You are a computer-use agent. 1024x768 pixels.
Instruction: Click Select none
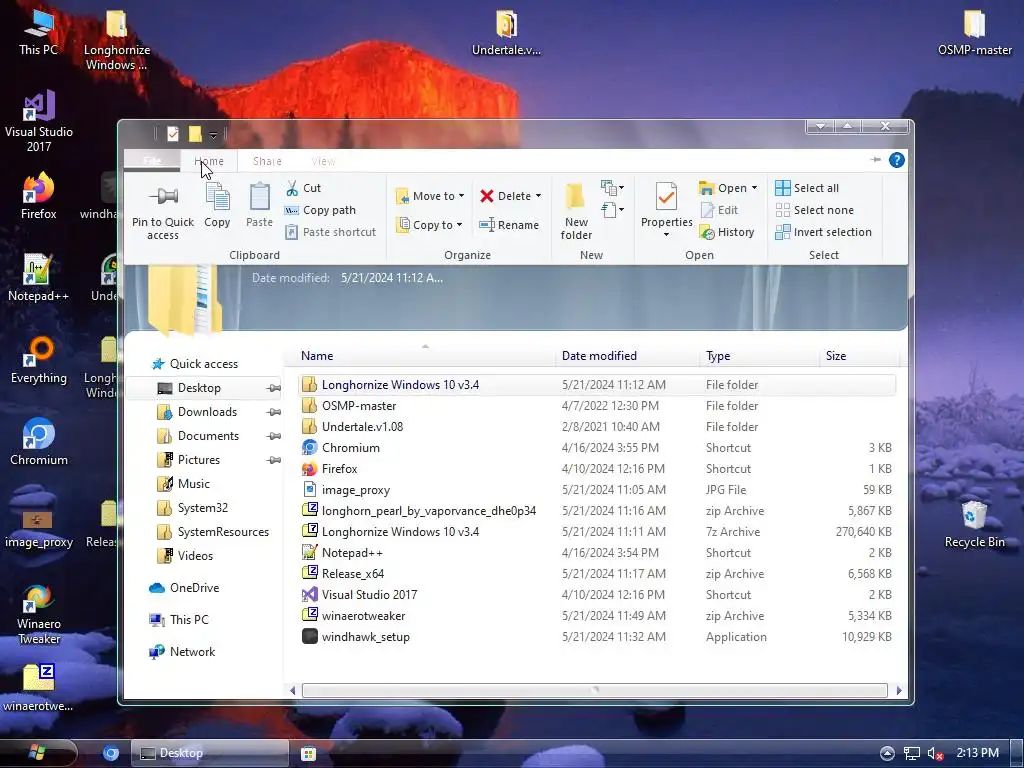814,210
